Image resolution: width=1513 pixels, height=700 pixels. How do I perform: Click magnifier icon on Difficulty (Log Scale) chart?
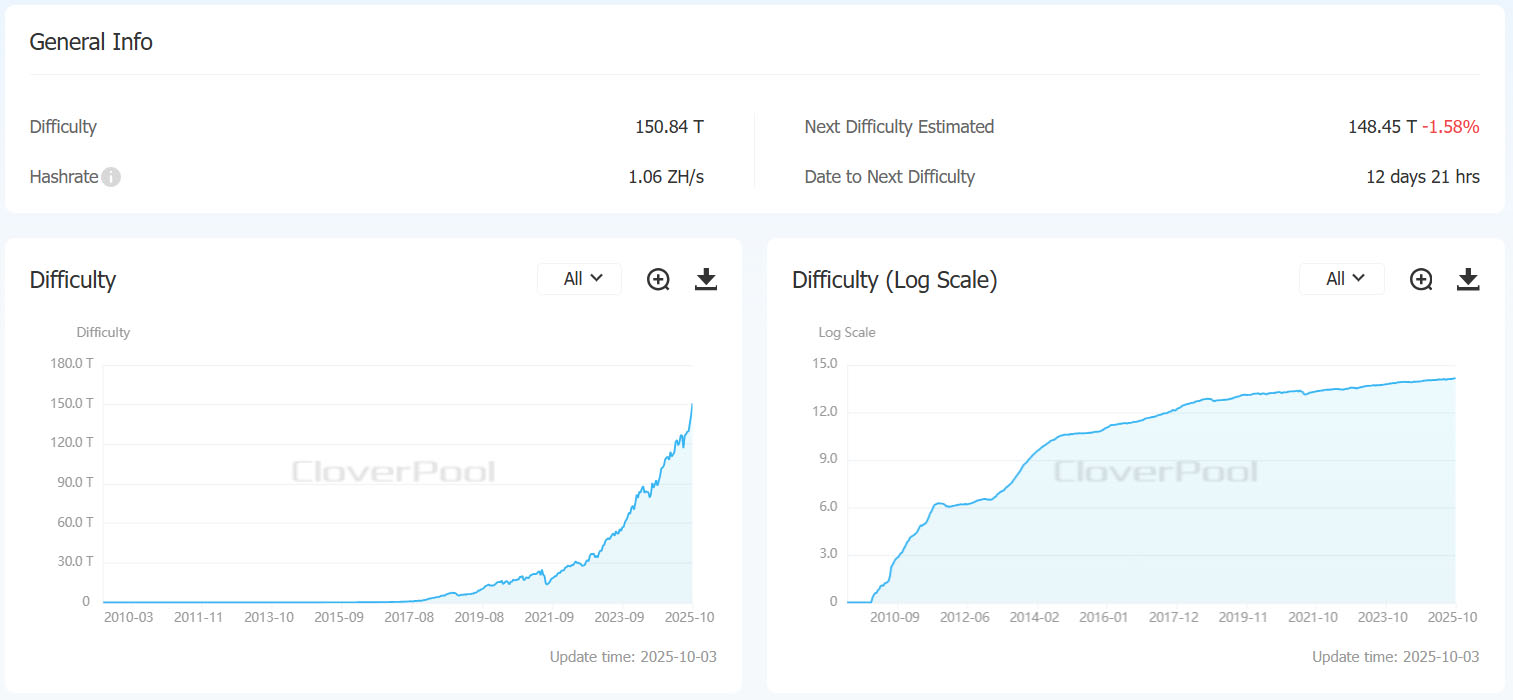click(x=1421, y=280)
